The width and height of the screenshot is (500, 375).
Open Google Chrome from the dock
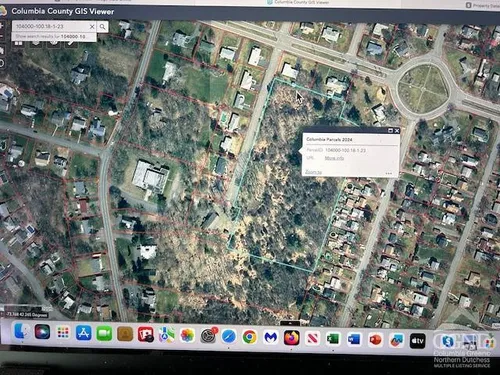coord(250,337)
